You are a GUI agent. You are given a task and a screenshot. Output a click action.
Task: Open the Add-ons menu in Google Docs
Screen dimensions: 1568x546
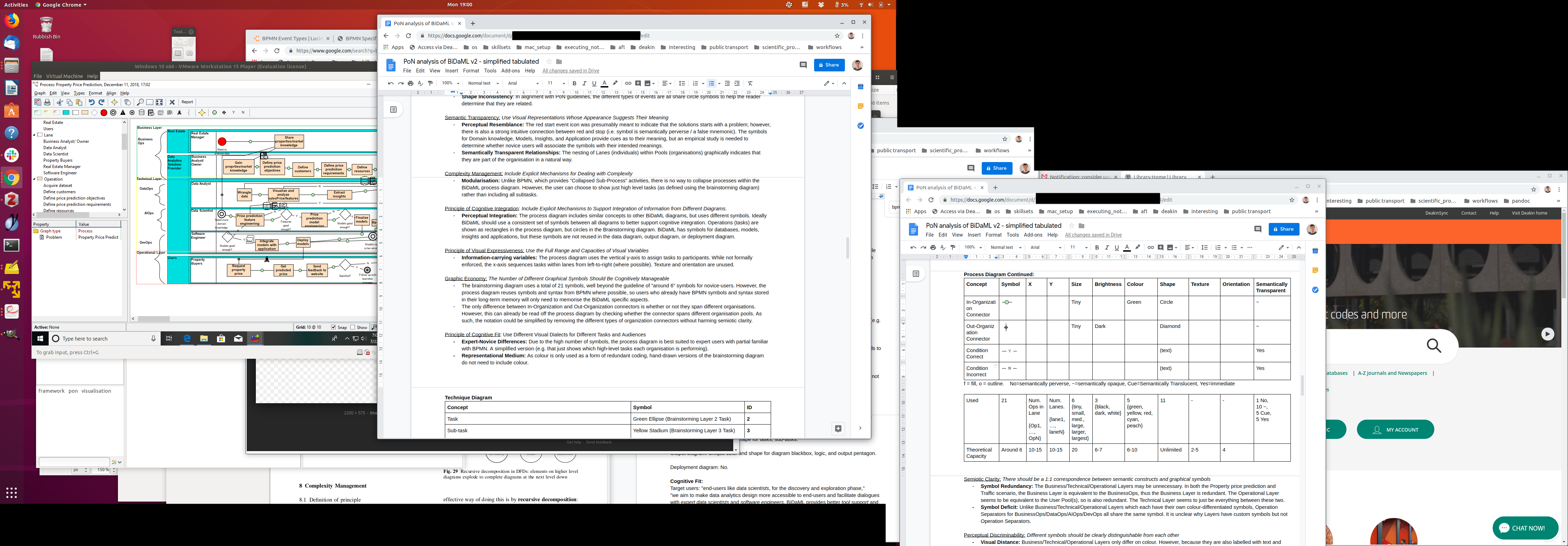pyautogui.click(x=510, y=71)
